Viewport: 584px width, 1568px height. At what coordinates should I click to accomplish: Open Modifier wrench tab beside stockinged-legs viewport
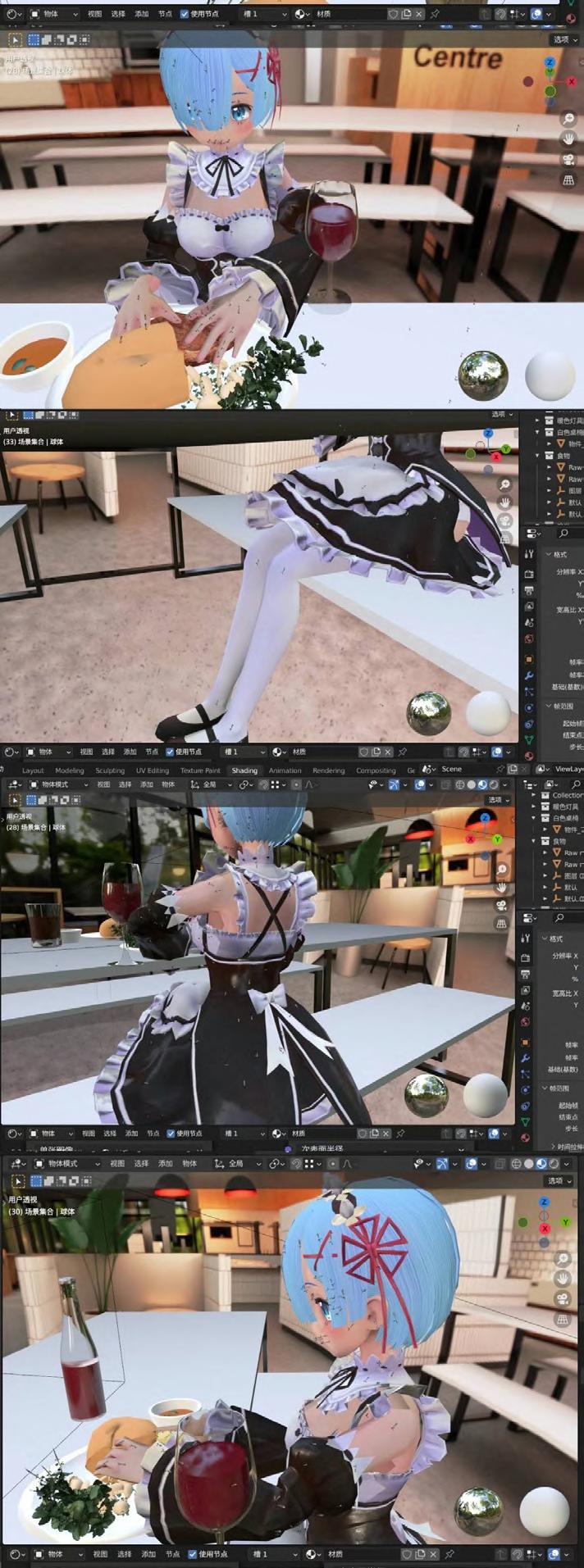point(529,675)
